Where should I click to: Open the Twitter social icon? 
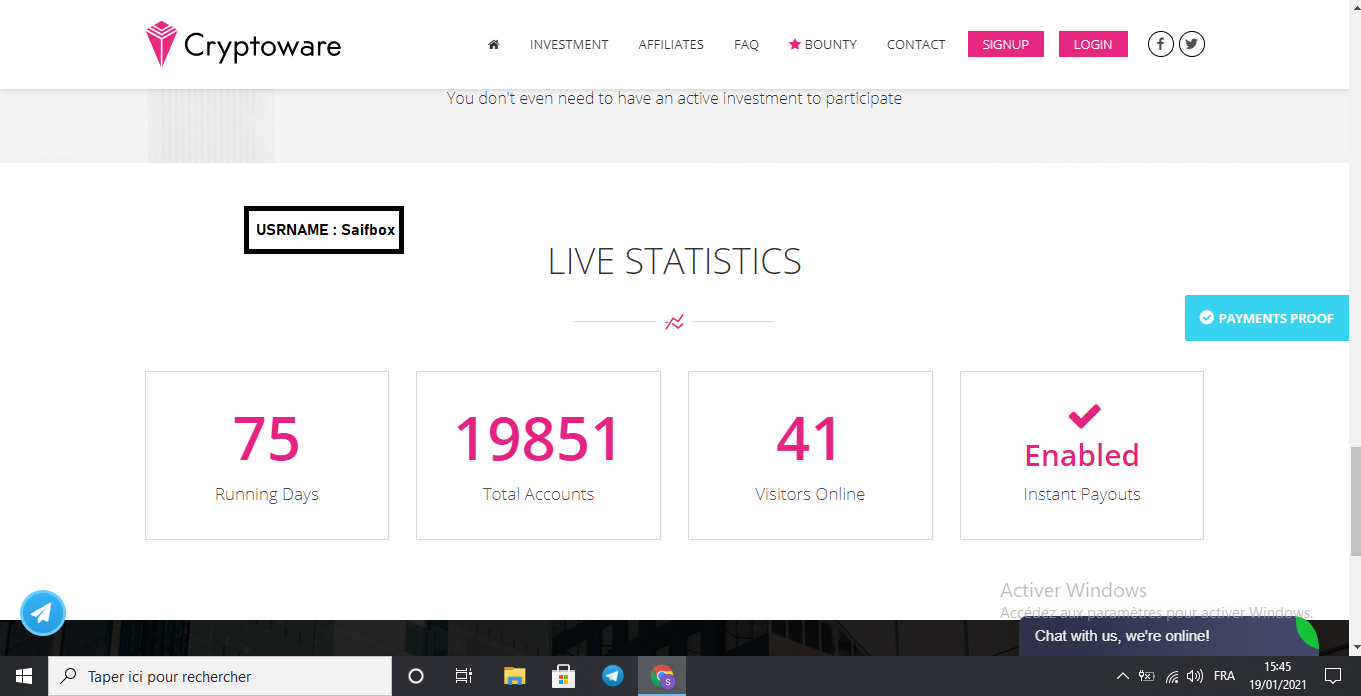tap(1191, 44)
